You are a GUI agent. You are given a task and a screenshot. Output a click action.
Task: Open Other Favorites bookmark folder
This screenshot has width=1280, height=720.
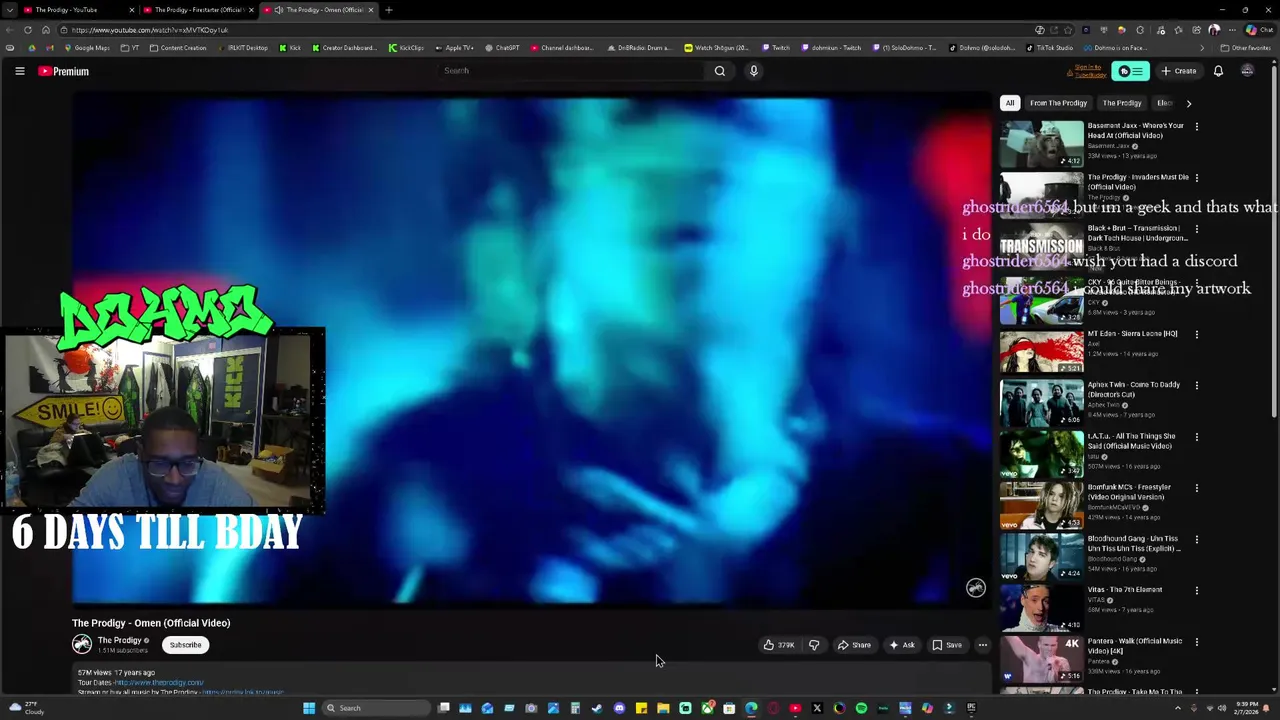coord(1245,48)
